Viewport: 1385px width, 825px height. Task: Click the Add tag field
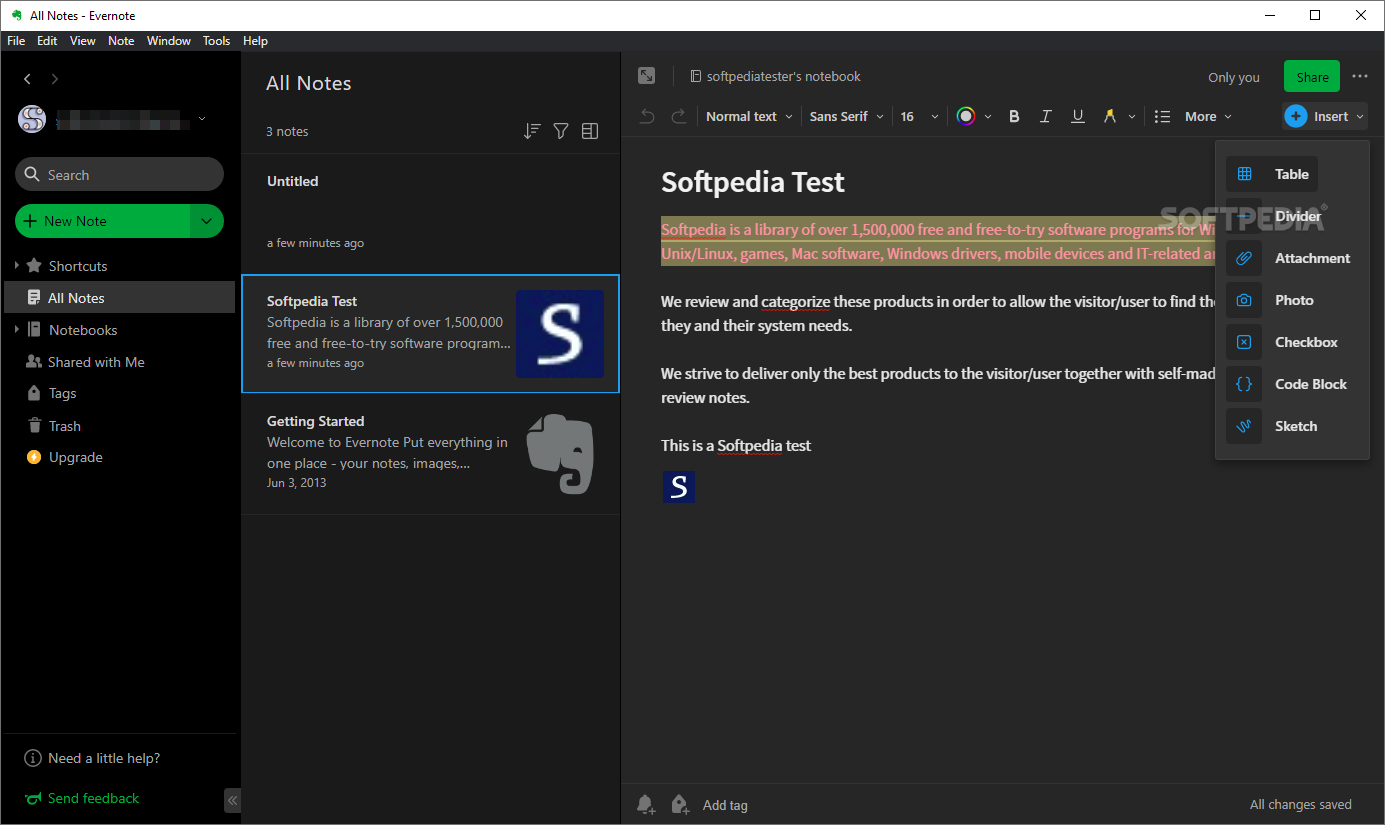click(x=725, y=805)
